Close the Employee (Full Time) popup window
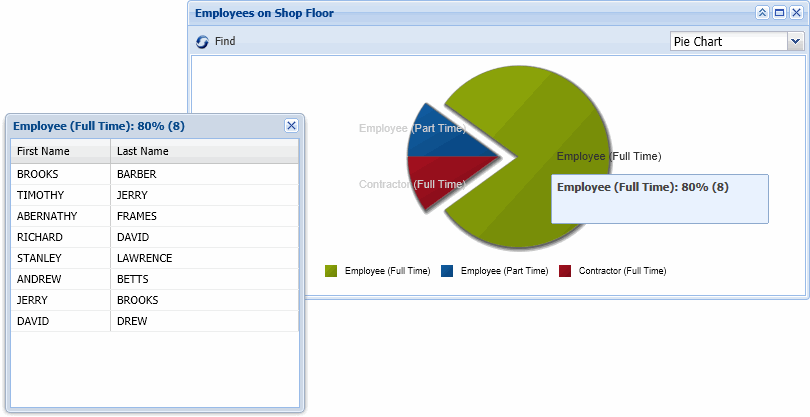 pyautogui.click(x=291, y=125)
